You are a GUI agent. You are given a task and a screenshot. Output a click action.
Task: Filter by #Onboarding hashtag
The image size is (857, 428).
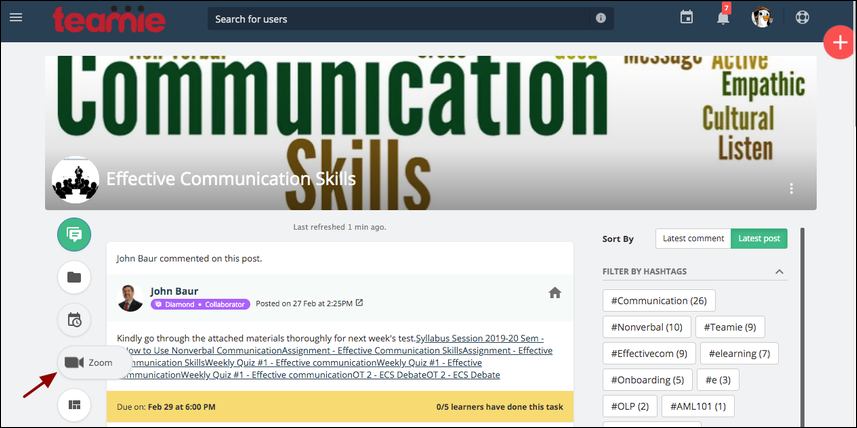647,379
